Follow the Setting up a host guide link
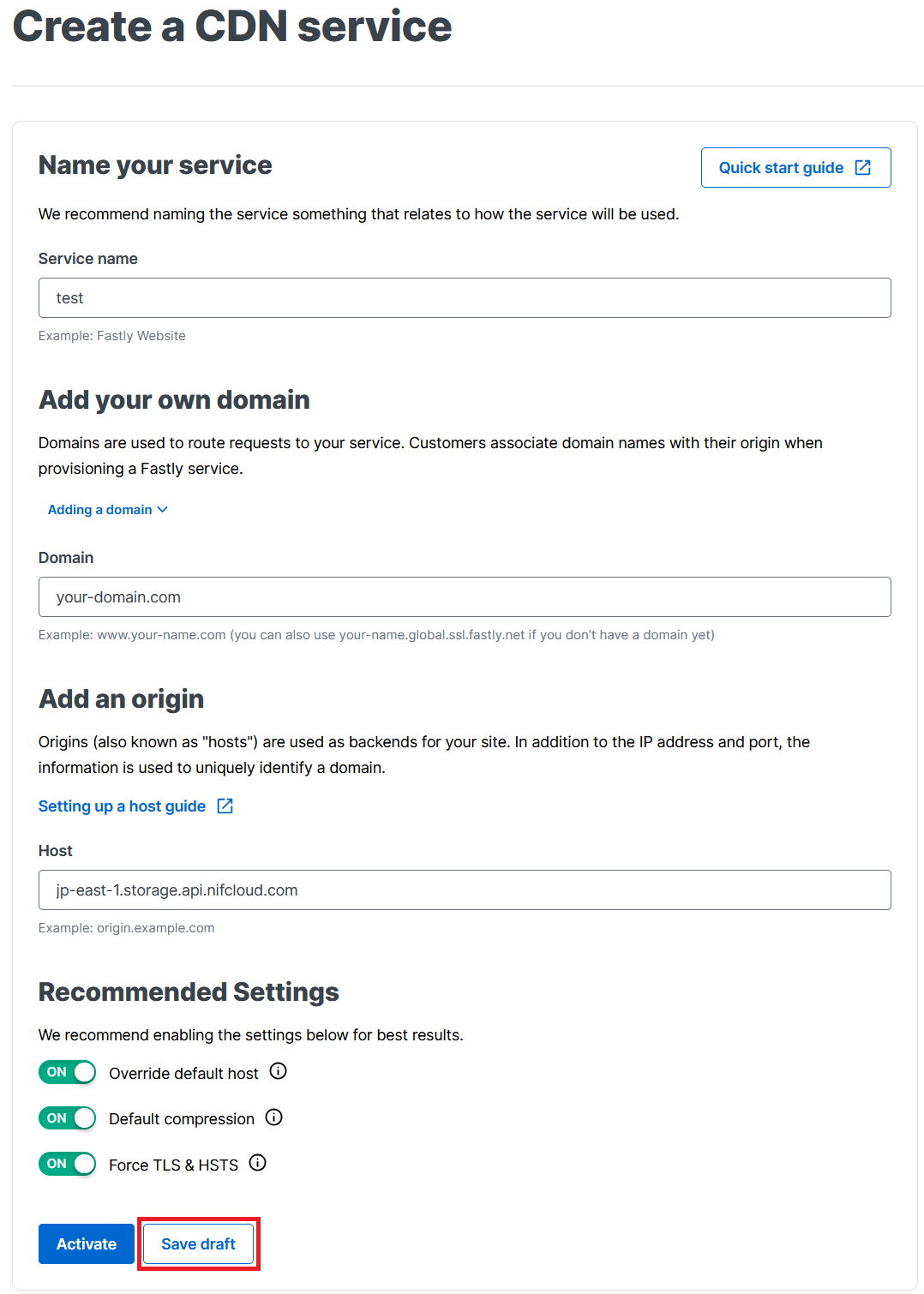 pyautogui.click(x=121, y=806)
